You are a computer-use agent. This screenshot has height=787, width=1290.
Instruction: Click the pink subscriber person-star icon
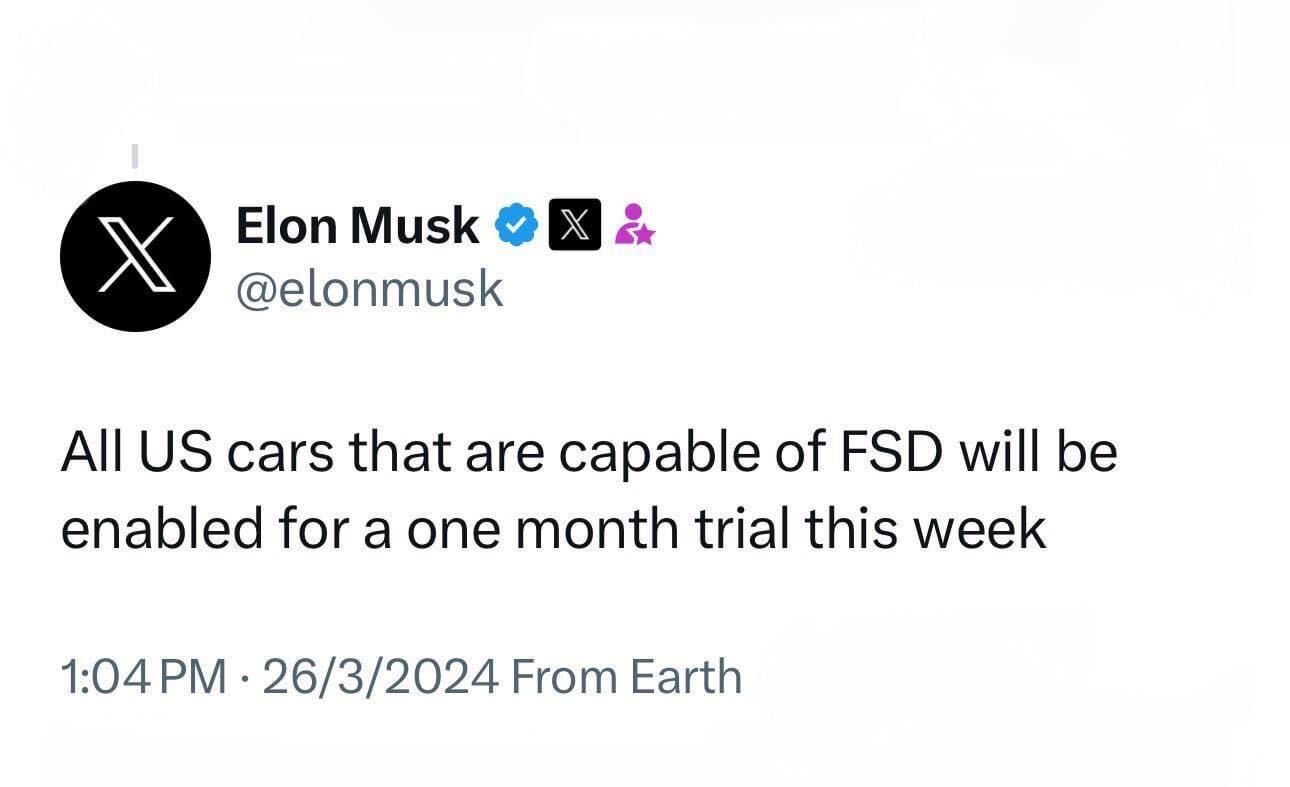point(634,225)
